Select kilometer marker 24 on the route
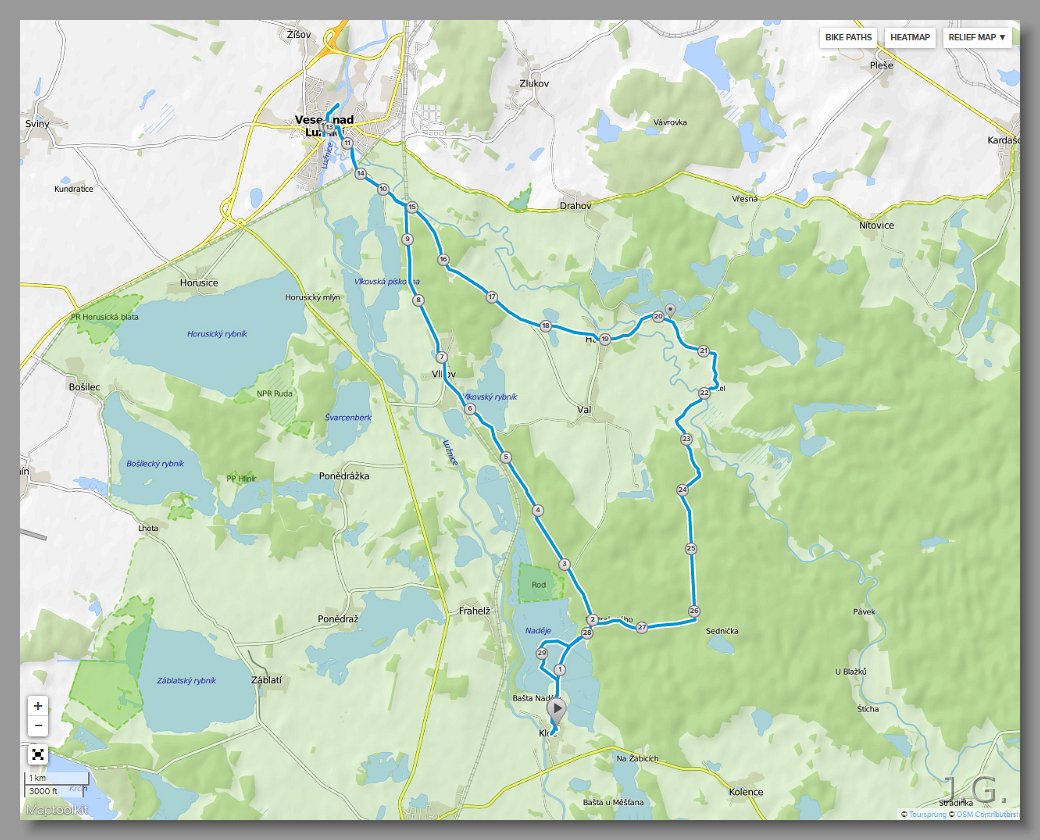This screenshot has height=840, width=1040. pos(682,490)
